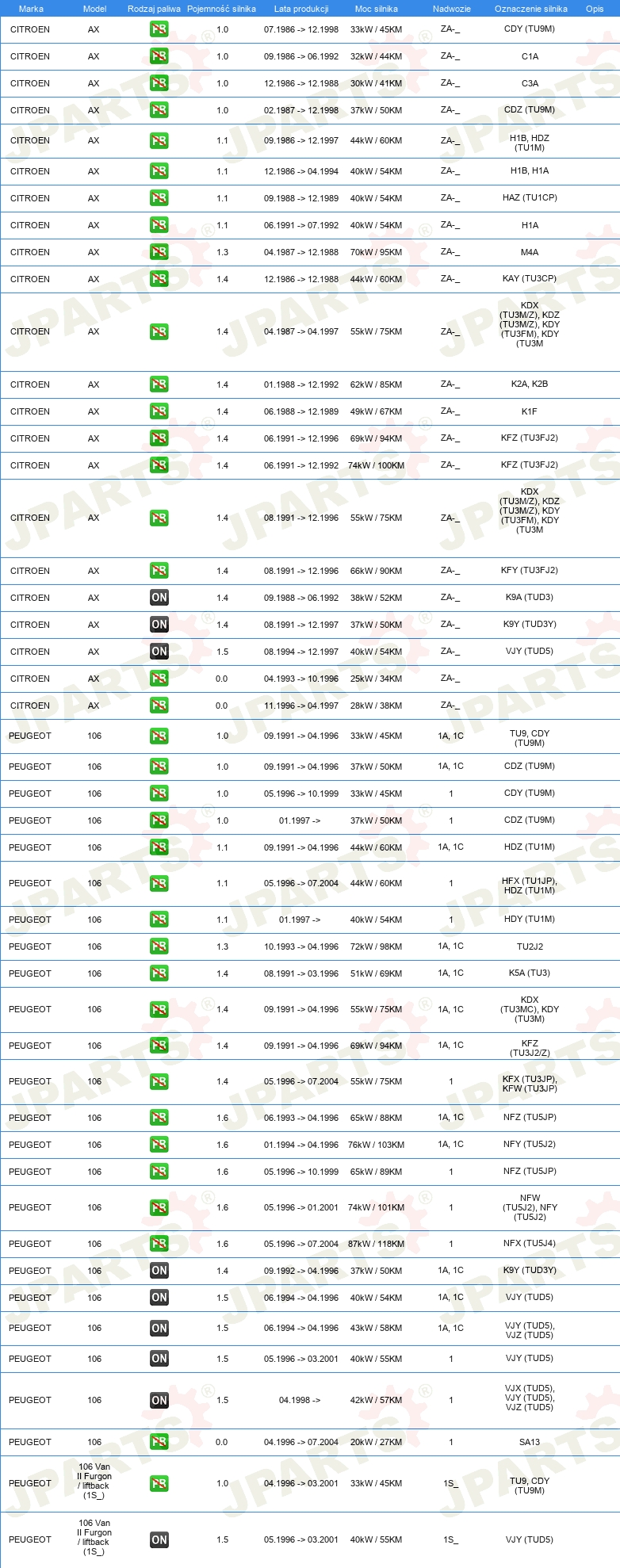The height and width of the screenshot is (1568, 620).
Task: Click the petrol icon in the HDY (TU1M) row
Action: (159, 920)
